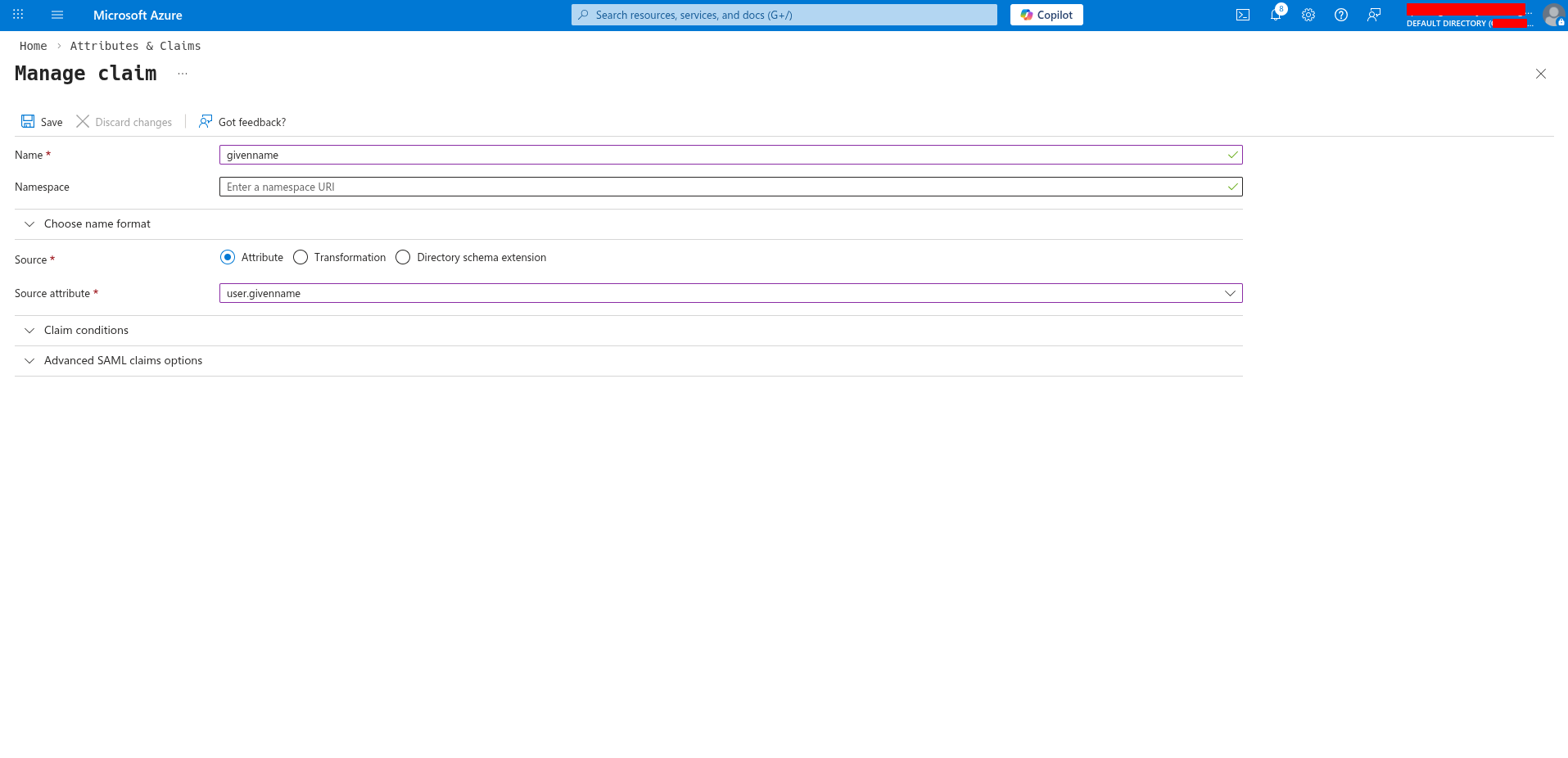Open the Source attribute dropdown
The image size is (1568, 758).
pyautogui.click(x=1229, y=293)
